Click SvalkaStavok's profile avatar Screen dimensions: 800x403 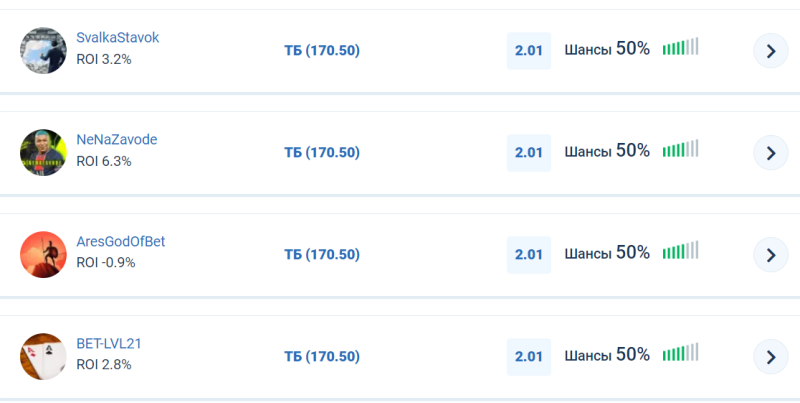tap(43, 50)
